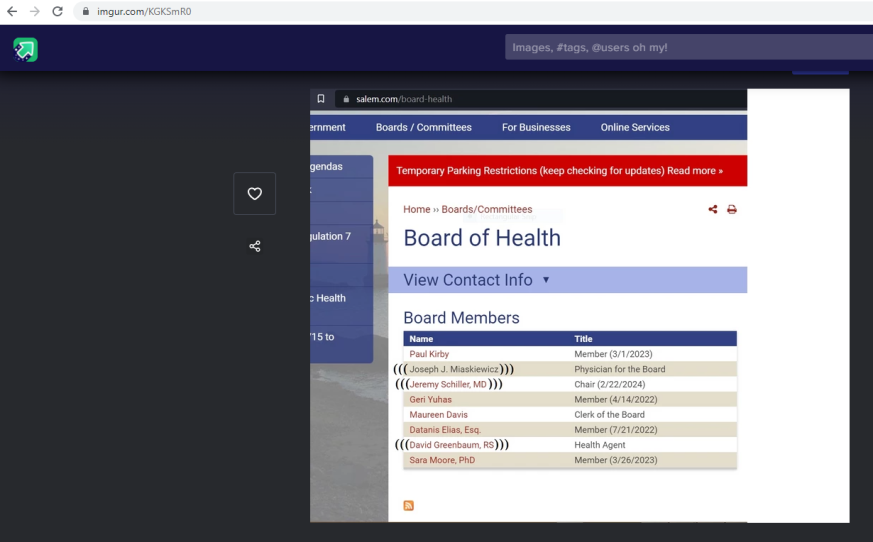
Task: Click the Name column header
Action: click(421, 339)
